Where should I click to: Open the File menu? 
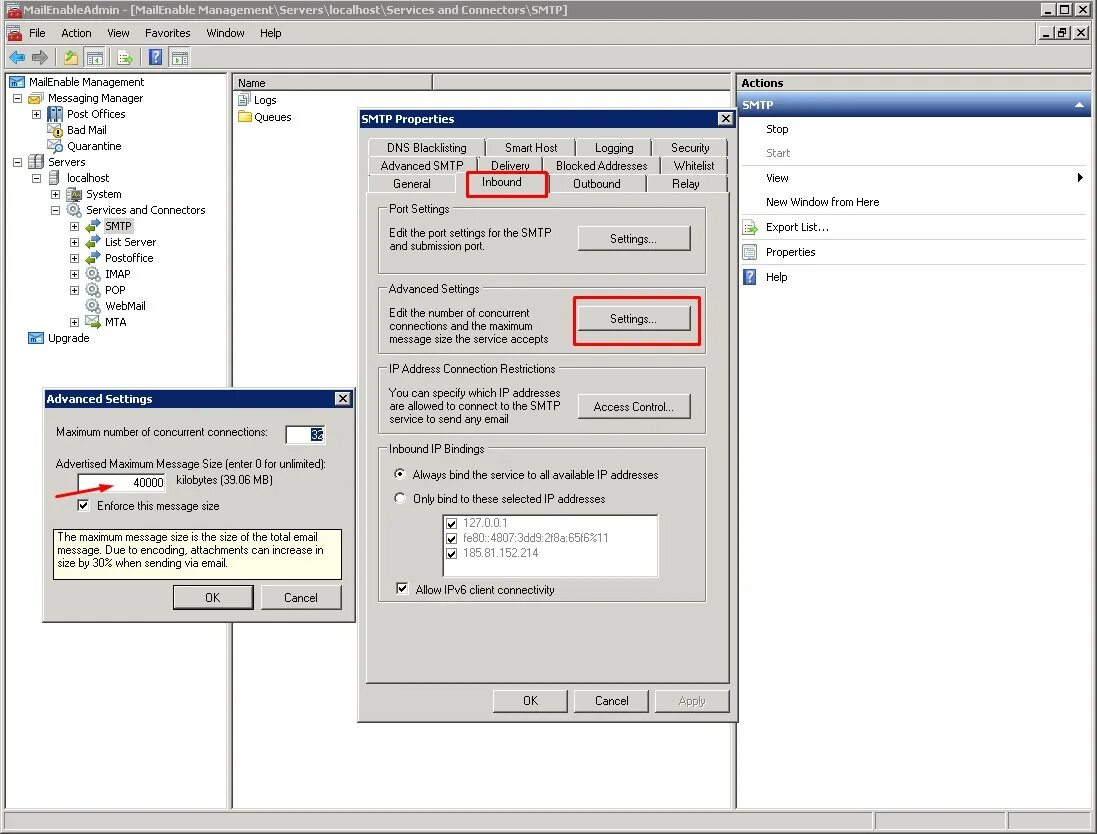pos(37,33)
